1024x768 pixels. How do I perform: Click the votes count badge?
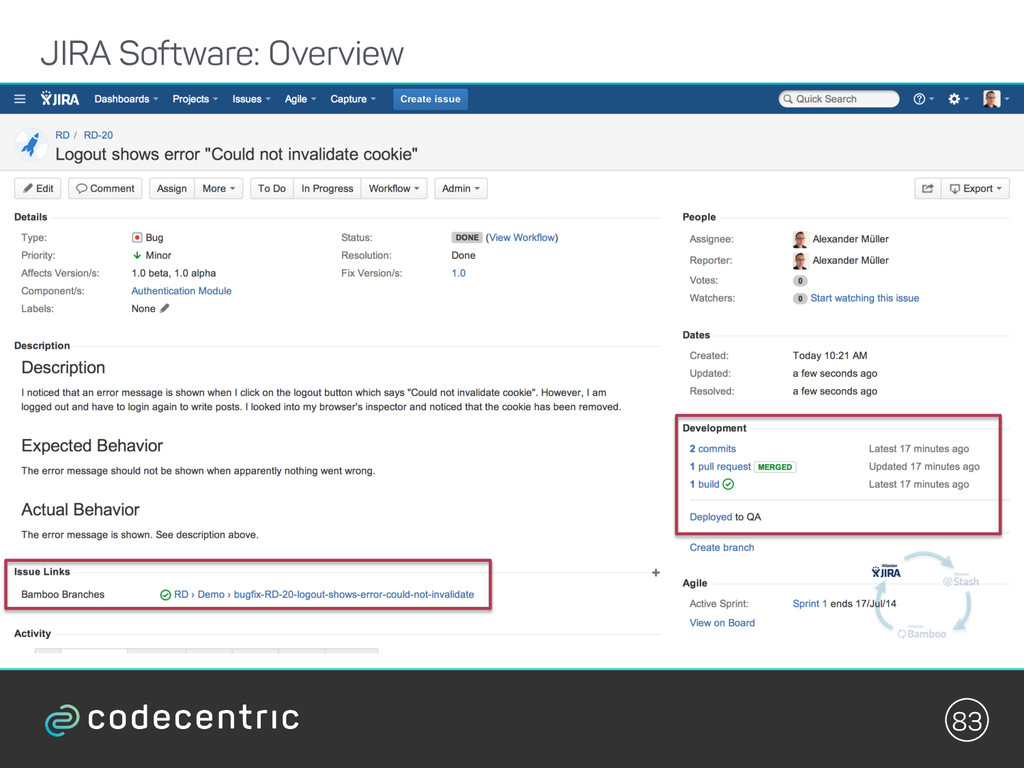800,281
